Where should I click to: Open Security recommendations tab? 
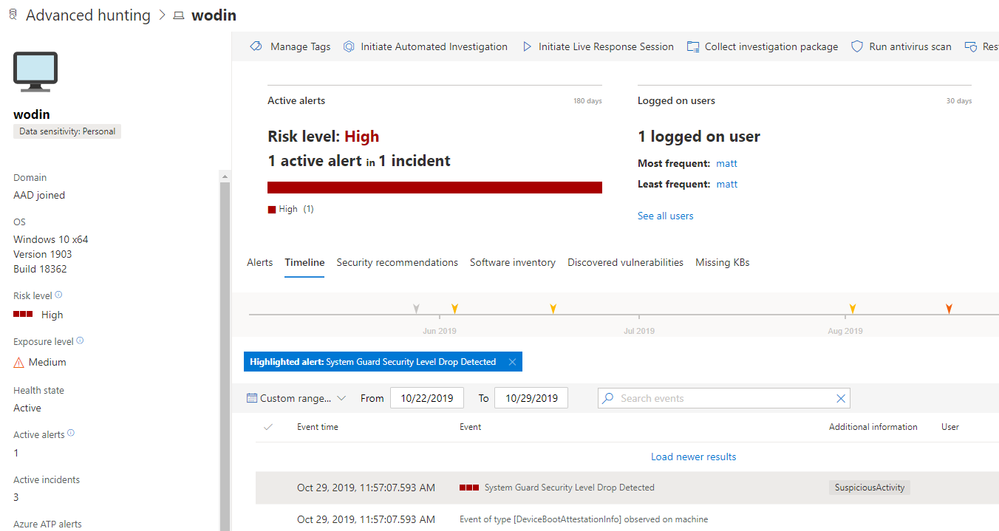click(x=397, y=262)
